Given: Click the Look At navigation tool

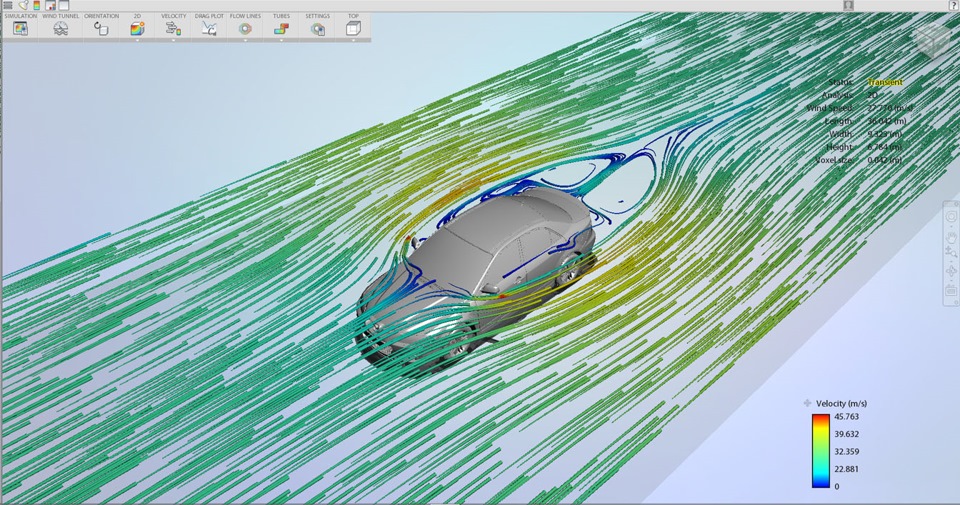Looking at the screenshot, I should click(x=951, y=271).
